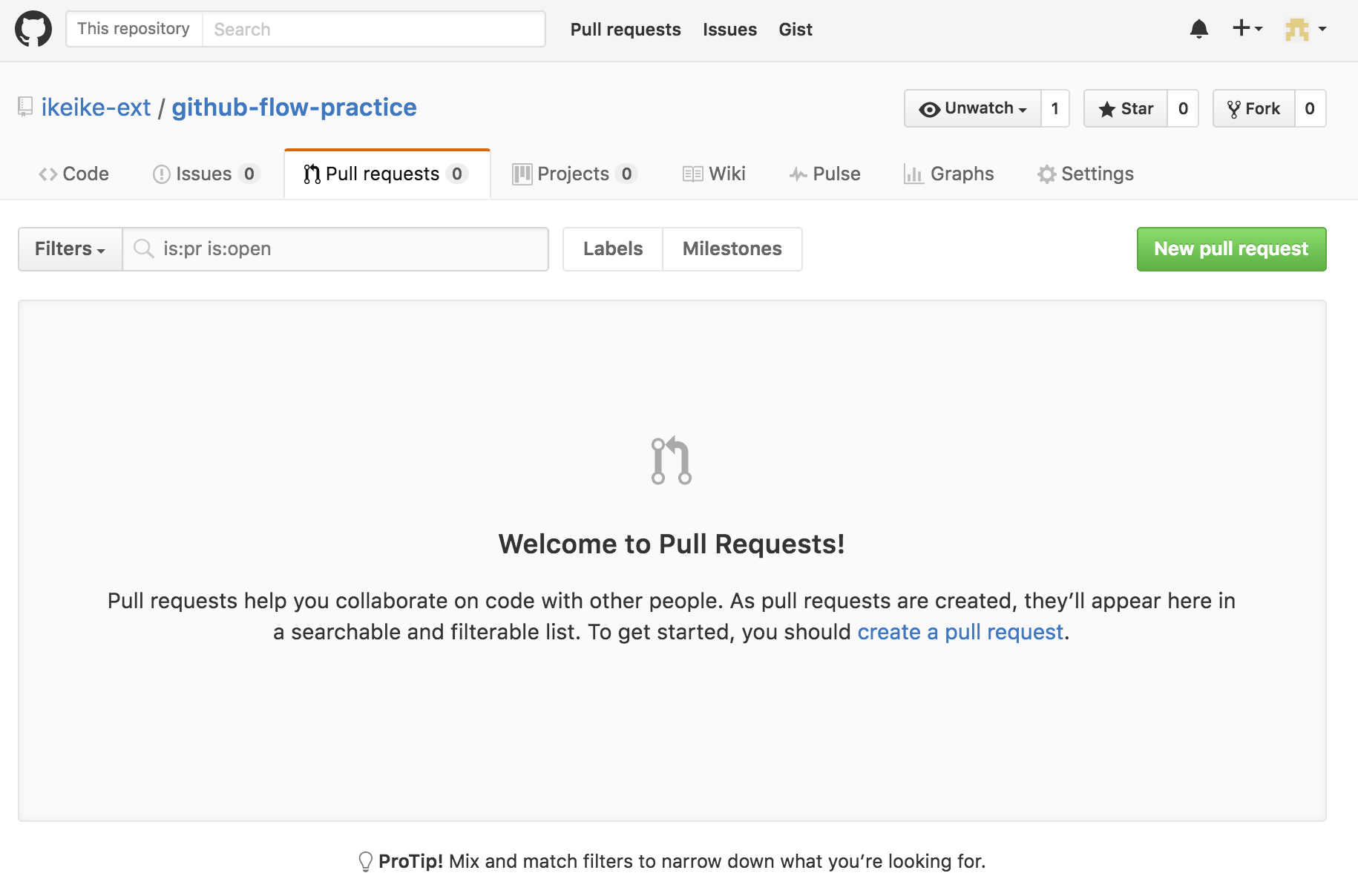Open the Labels page

coord(613,249)
